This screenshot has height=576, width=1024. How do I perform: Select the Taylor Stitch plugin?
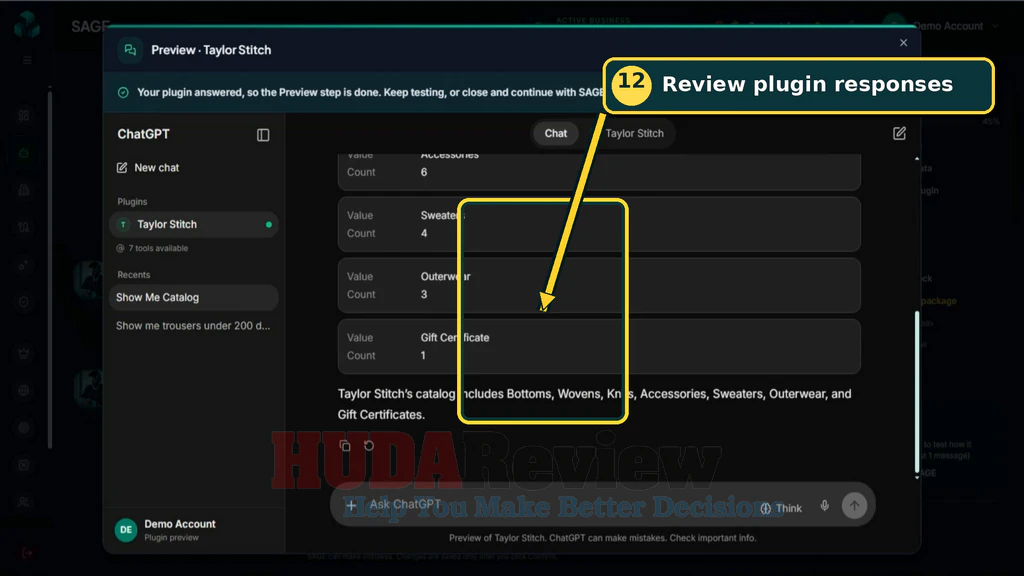[194, 225]
